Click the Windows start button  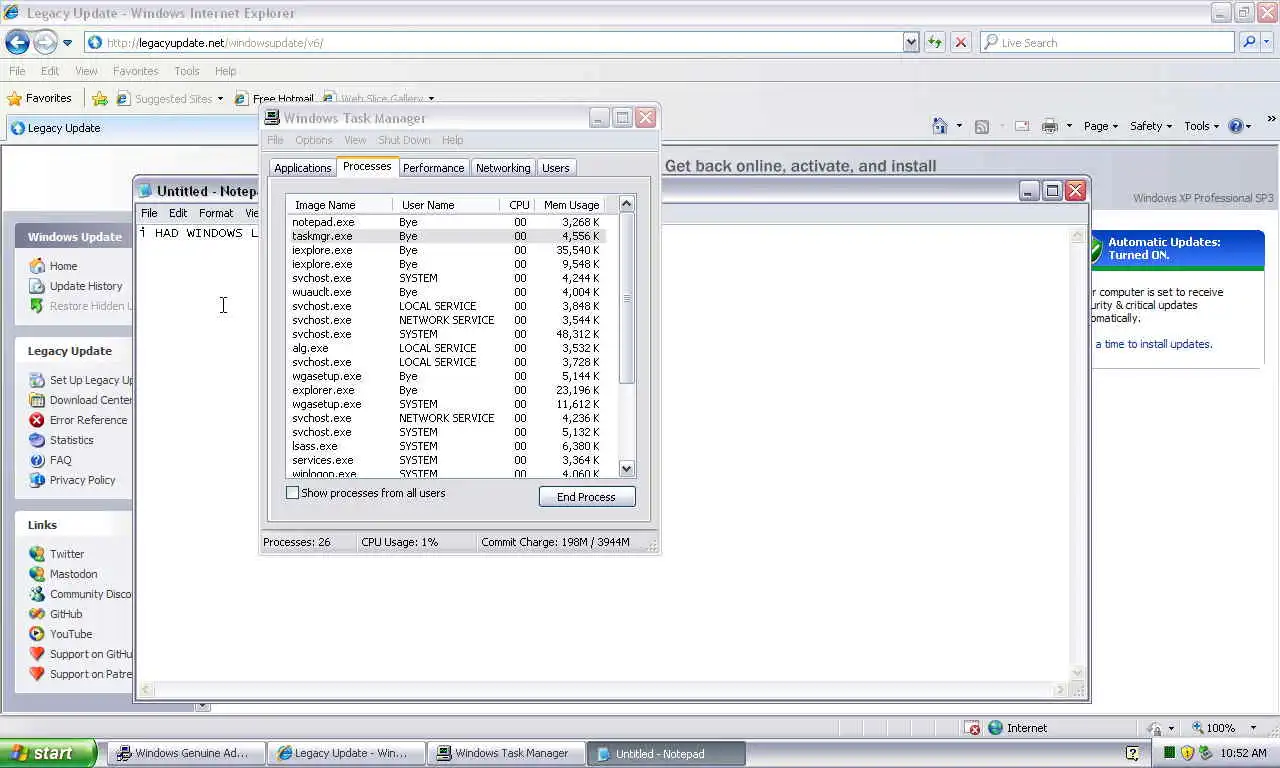(x=48, y=753)
